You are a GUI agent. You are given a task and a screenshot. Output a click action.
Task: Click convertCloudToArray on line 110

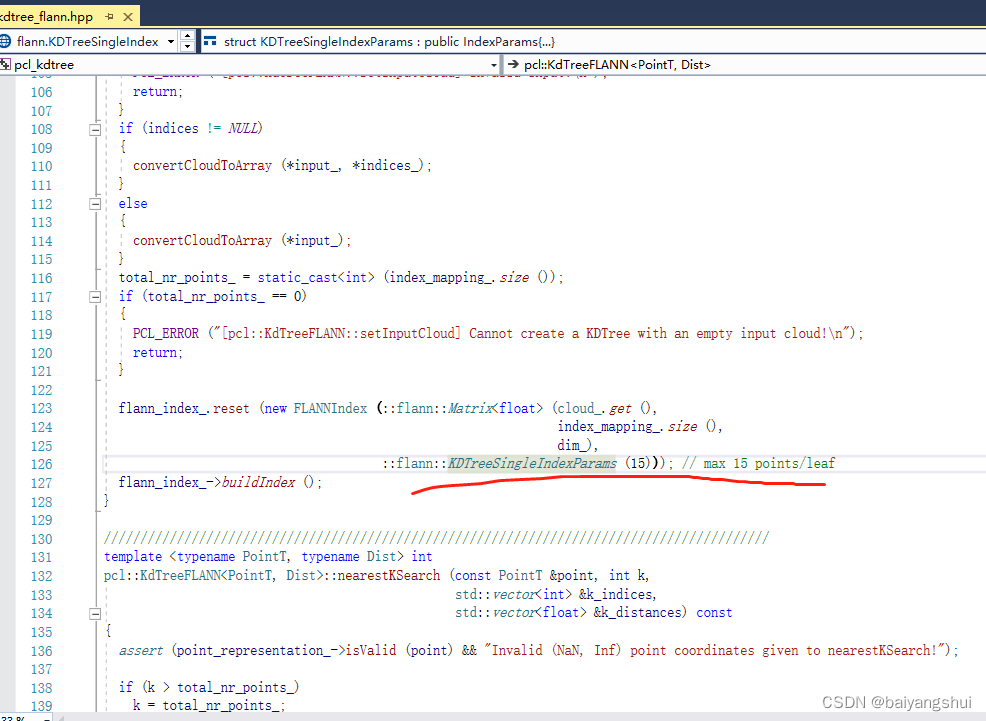pos(202,166)
